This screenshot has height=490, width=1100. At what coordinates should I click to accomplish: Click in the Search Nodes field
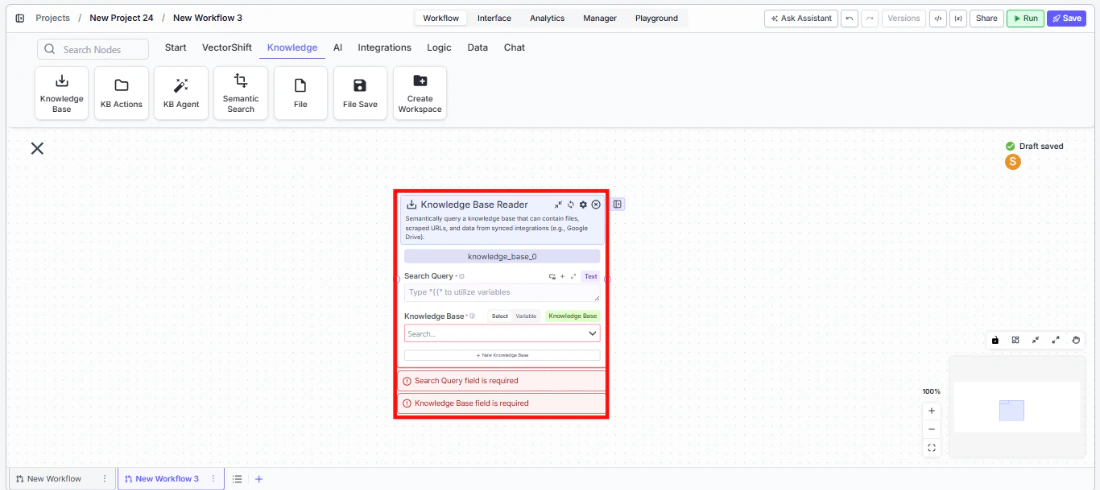tap(93, 49)
